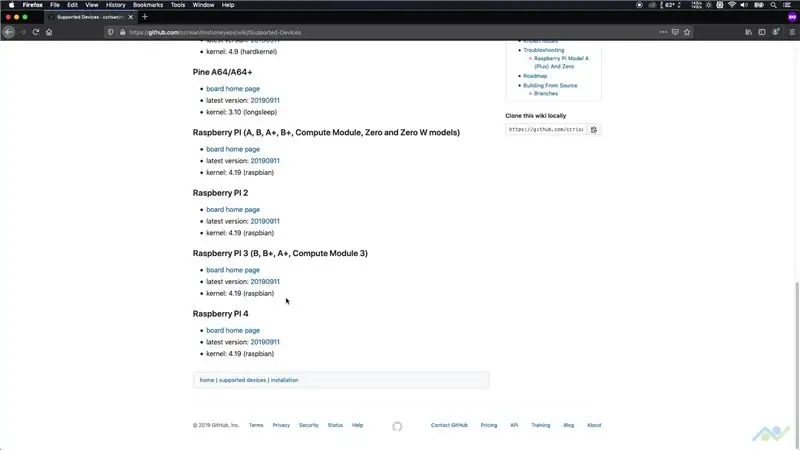Close the Supported Devices tab
This screenshot has height=450, width=800.
131,17
